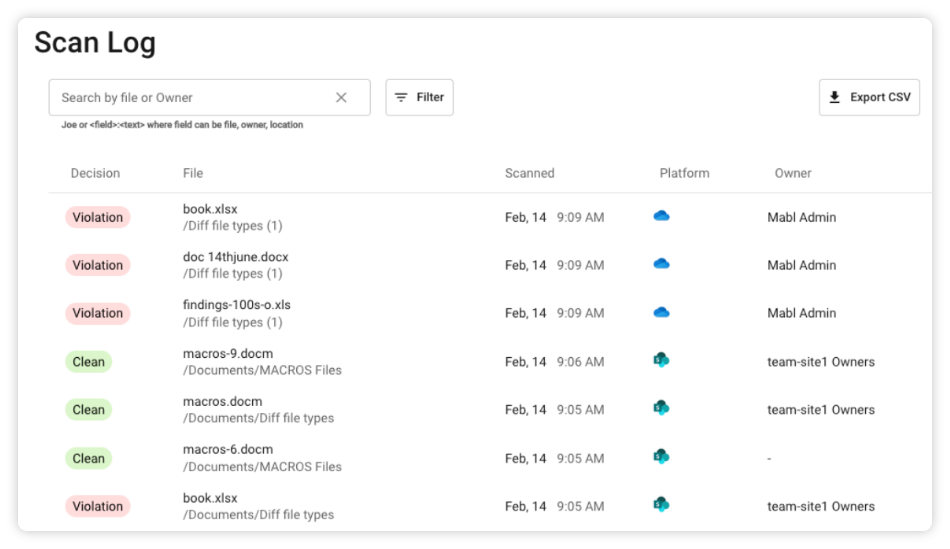The height and width of the screenshot is (549, 950).
Task: Click the Platform column header
Action: (x=684, y=173)
